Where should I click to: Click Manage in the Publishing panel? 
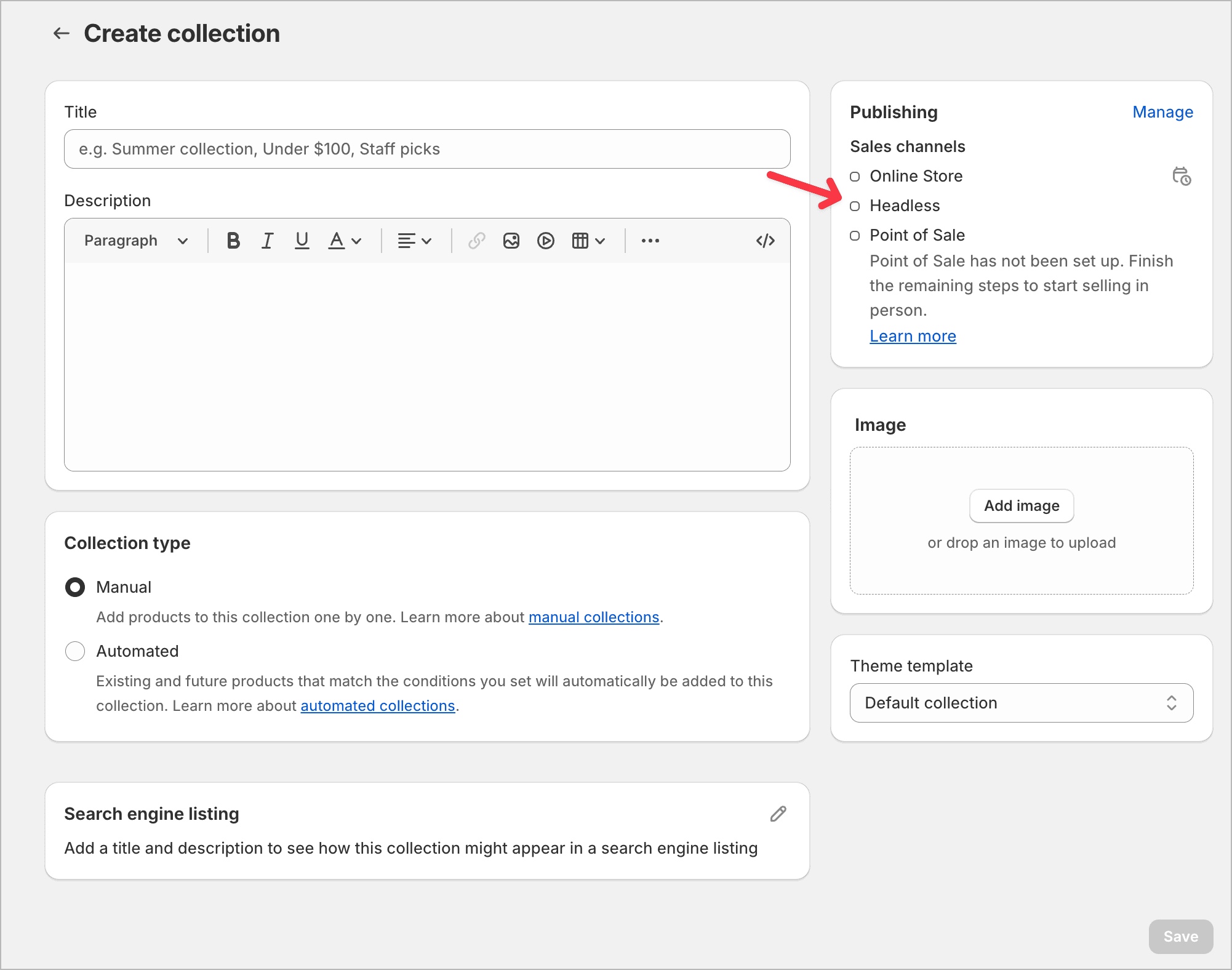pyautogui.click(x=1162, y=112)
